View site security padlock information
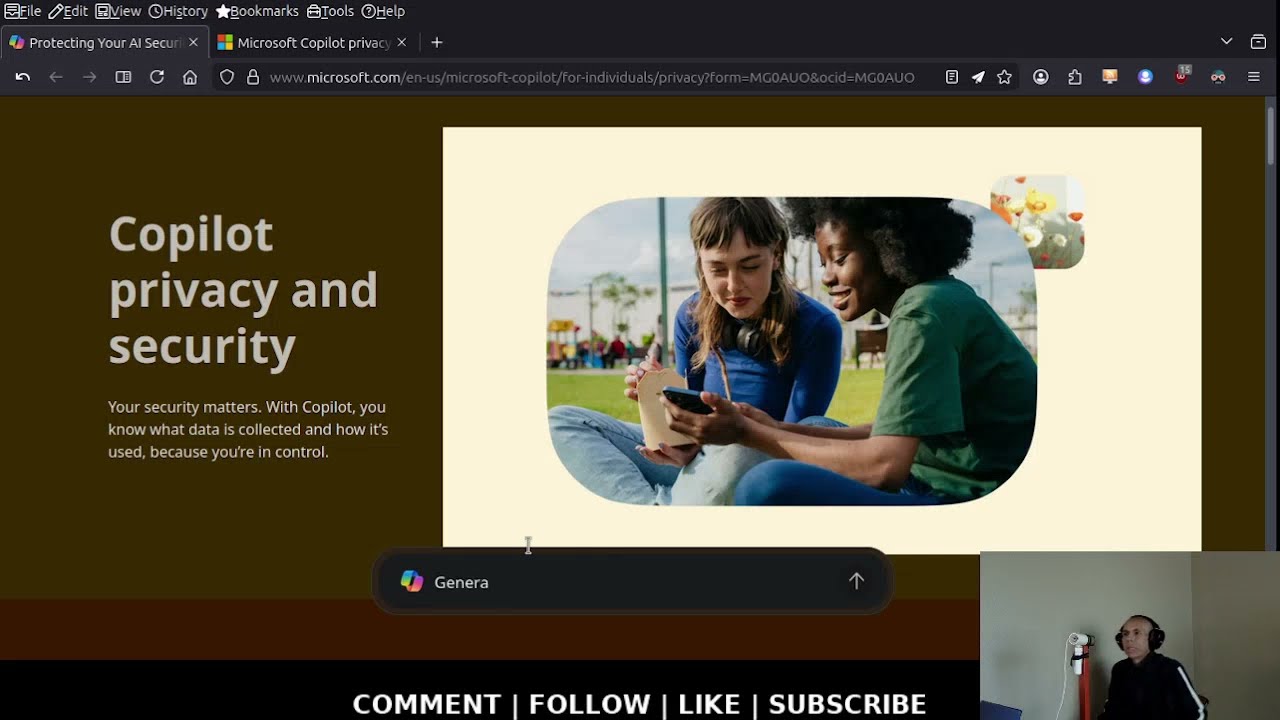 click(x=253, y=77)
